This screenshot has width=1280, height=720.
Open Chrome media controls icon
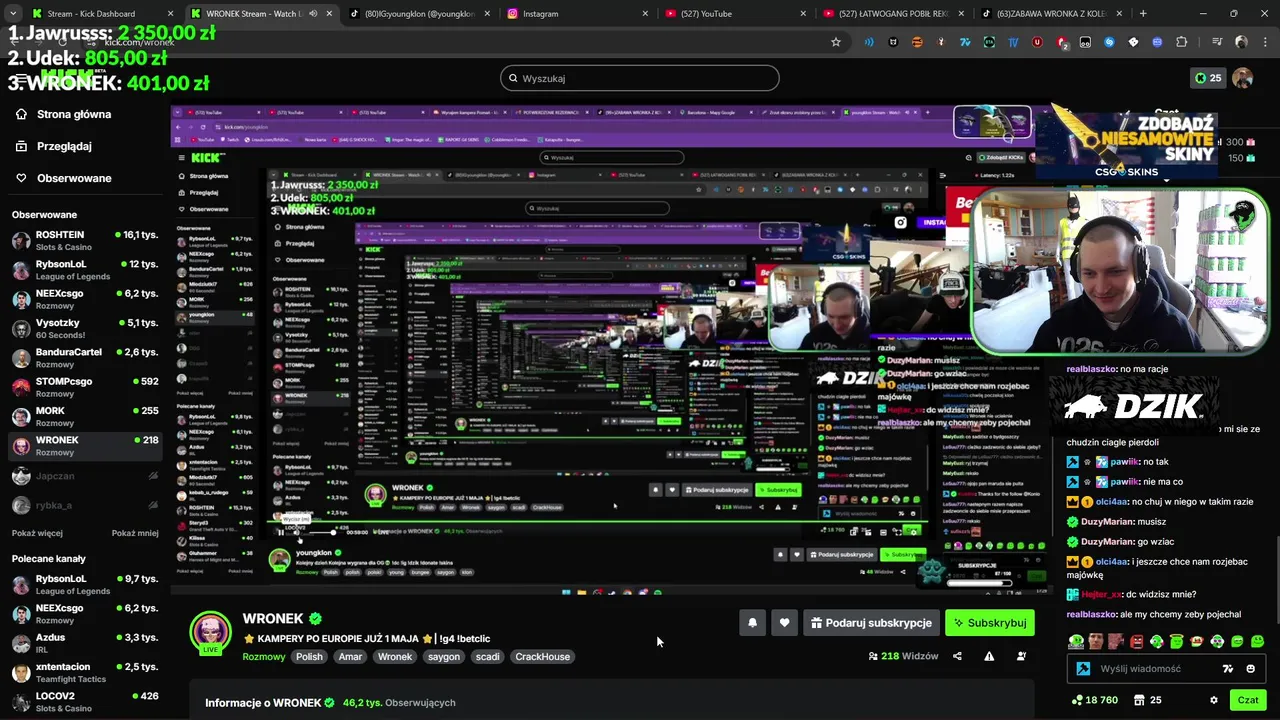1217,42
